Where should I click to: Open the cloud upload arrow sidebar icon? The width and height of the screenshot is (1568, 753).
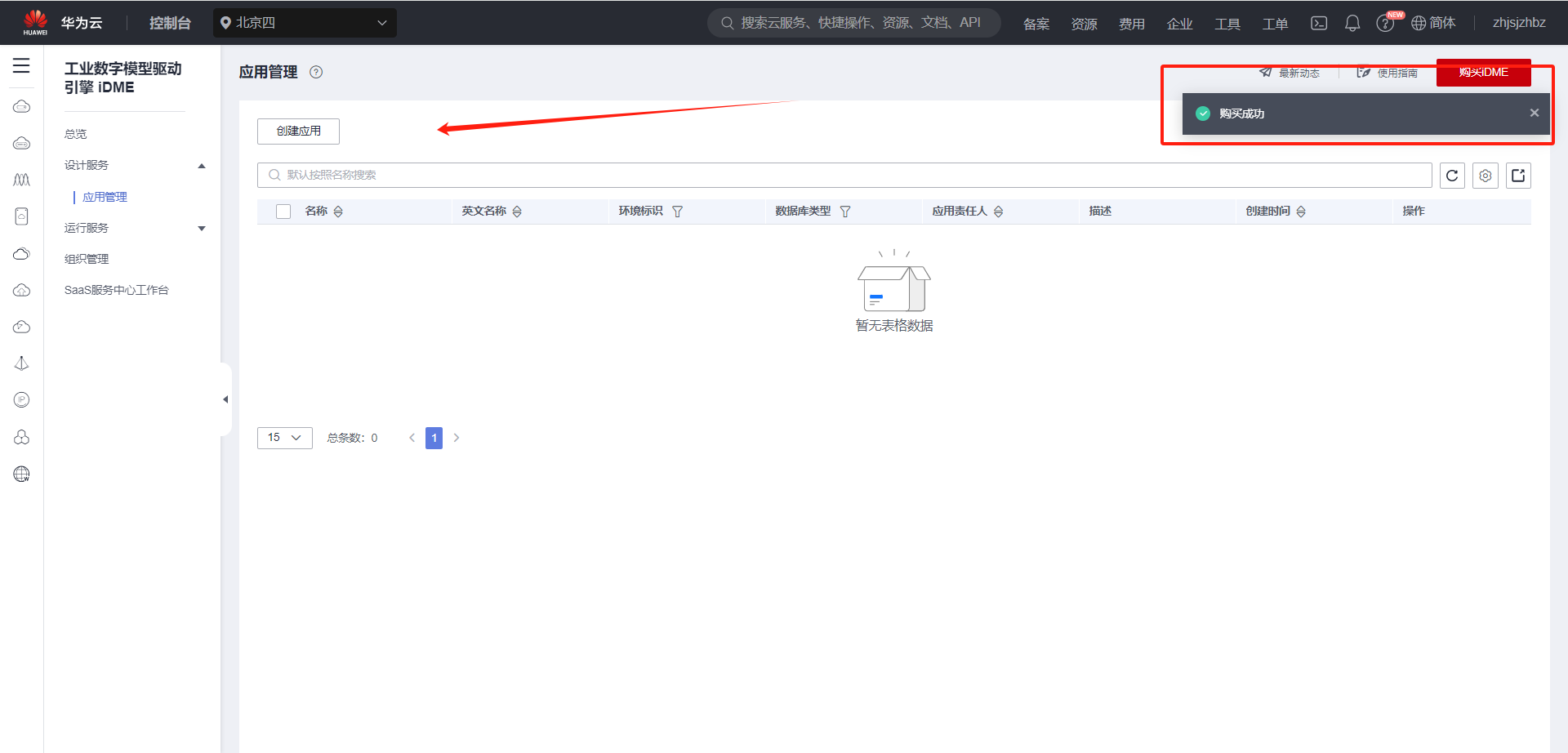(x=22, y=290)
